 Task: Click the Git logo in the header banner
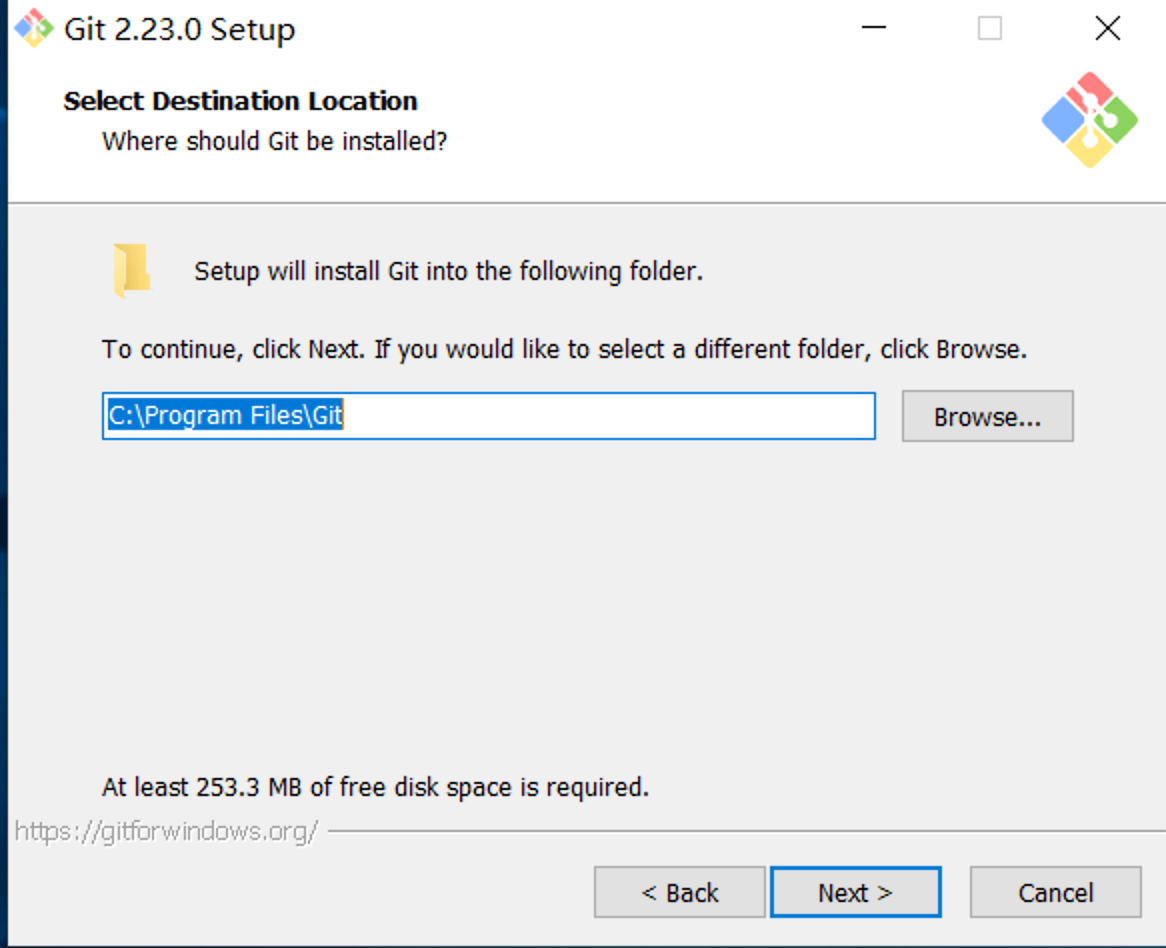pos(1089,119)
